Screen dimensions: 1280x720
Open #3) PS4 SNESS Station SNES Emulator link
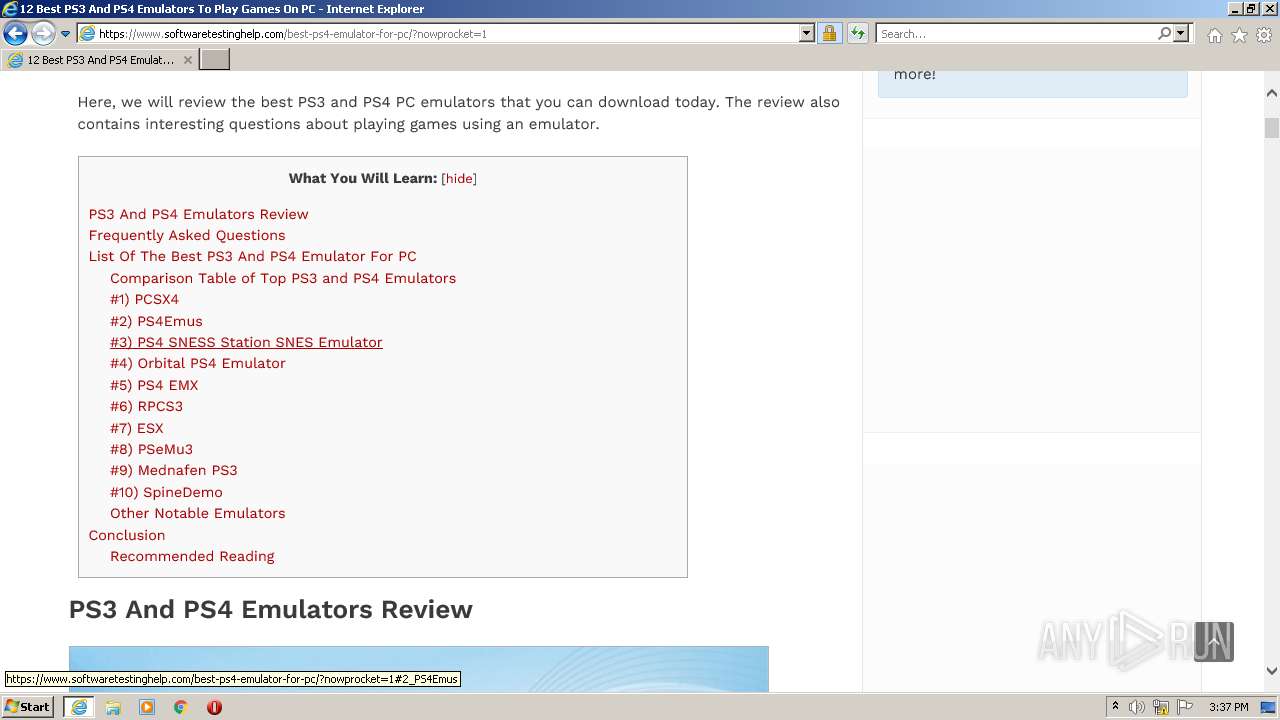tap(246, 342)
